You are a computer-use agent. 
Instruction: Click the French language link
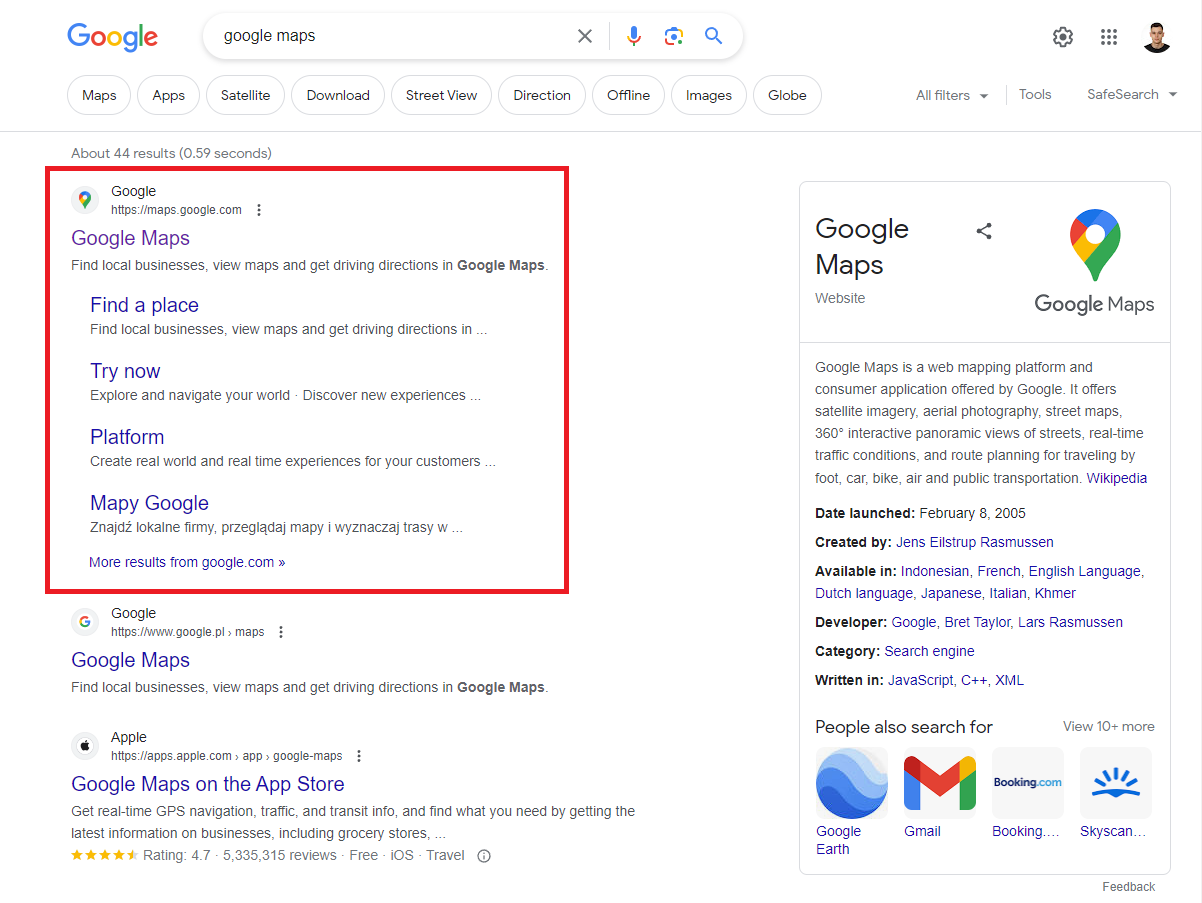[x=999, y=571]
